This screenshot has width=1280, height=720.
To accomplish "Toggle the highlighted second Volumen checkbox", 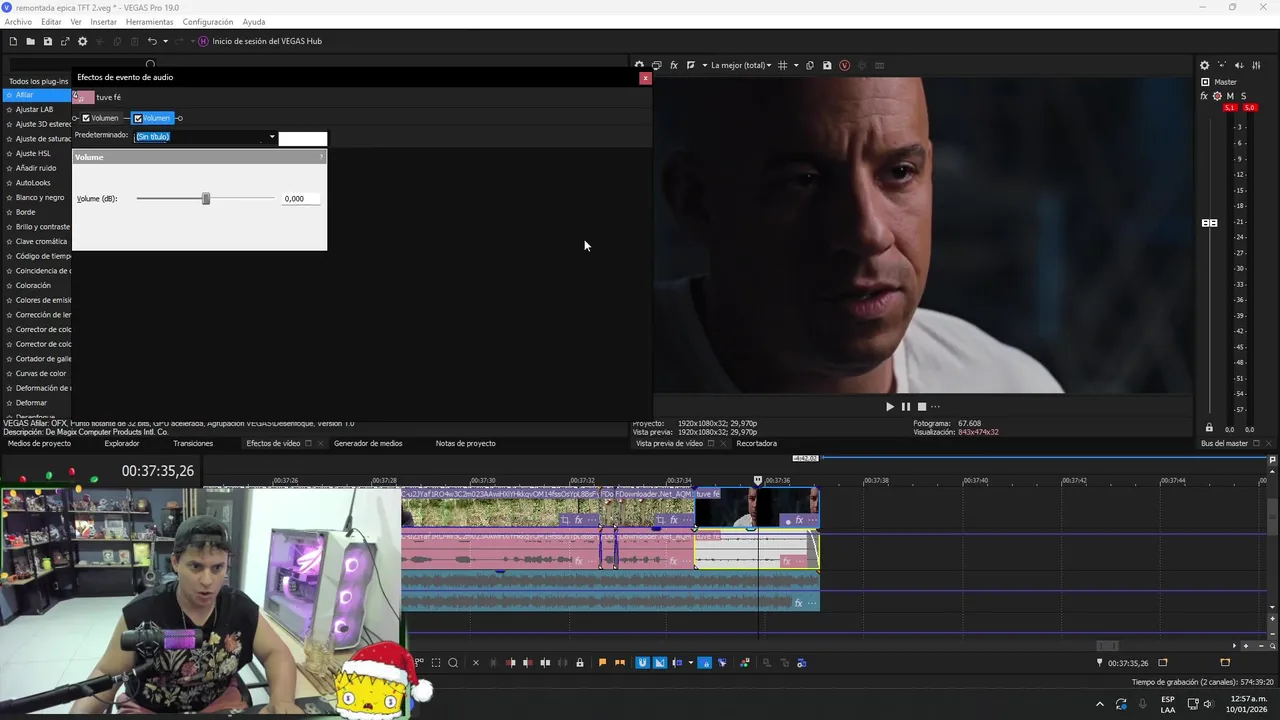I will (x=138, y=118).
